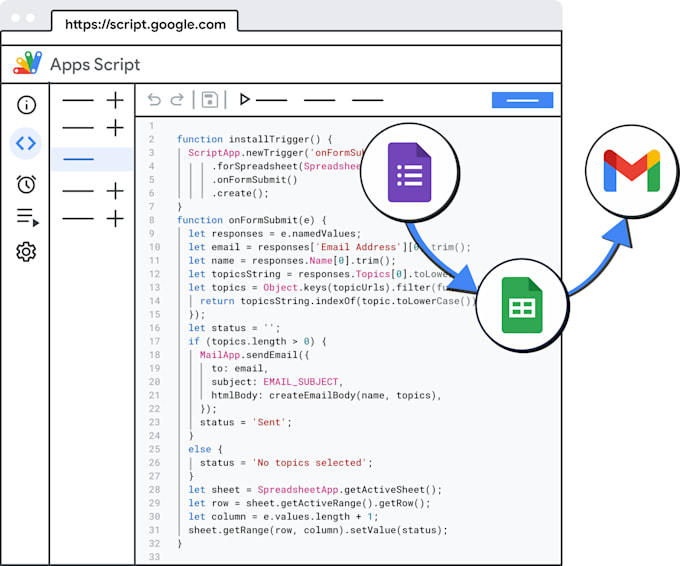Click 'let responses = e.namedValues;' line
The height and width of the screenshot is (566, 680).
tap(275, 233)
